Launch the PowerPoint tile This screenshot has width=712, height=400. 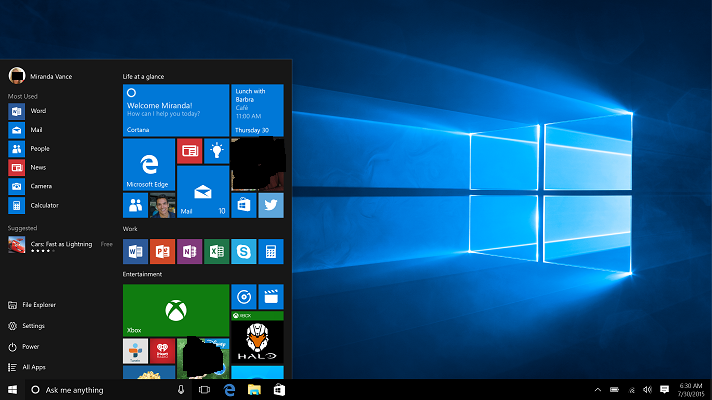163,251
